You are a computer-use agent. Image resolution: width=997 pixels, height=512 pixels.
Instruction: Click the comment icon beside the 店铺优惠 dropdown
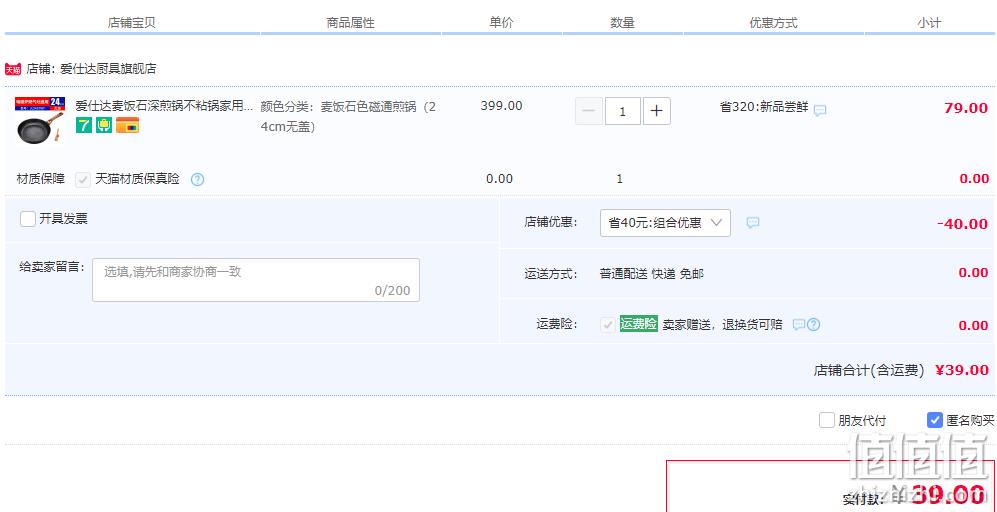(x=753, y=223)
